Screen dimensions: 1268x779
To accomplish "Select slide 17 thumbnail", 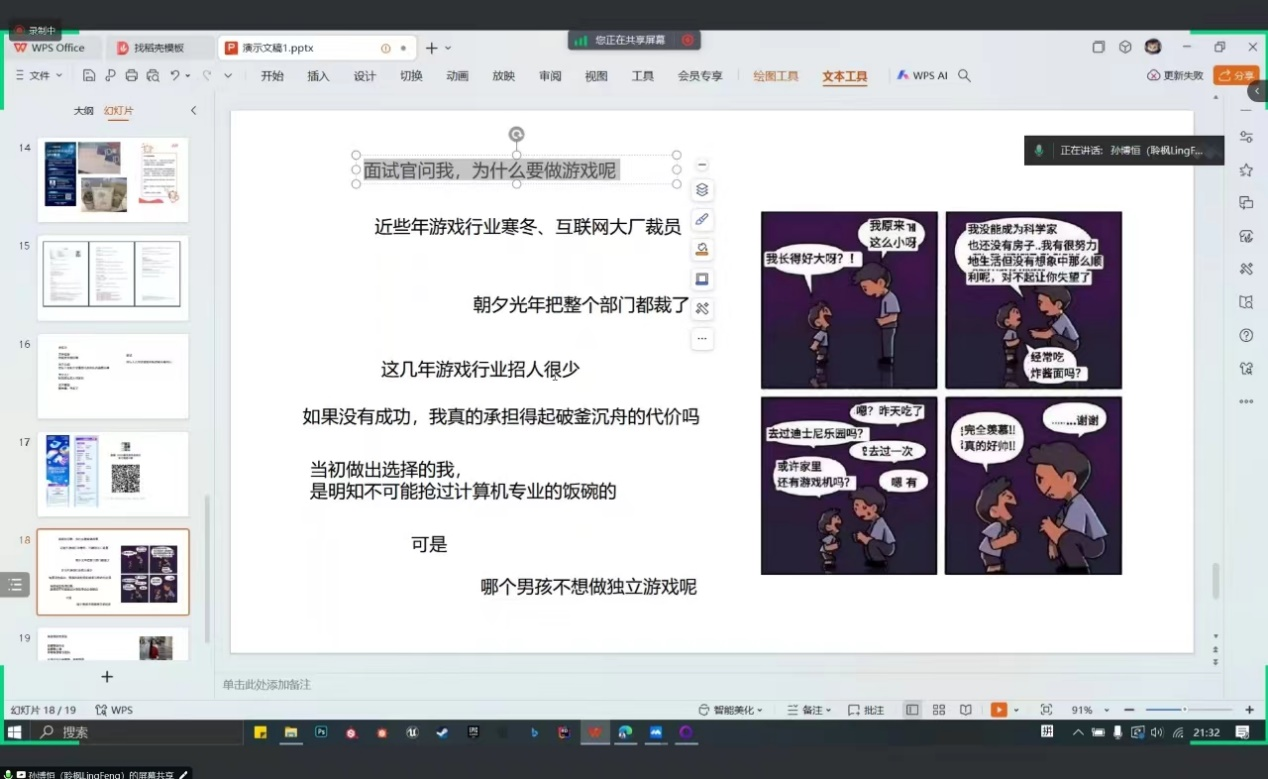I will pyautogui.click(x=113, y=474).
